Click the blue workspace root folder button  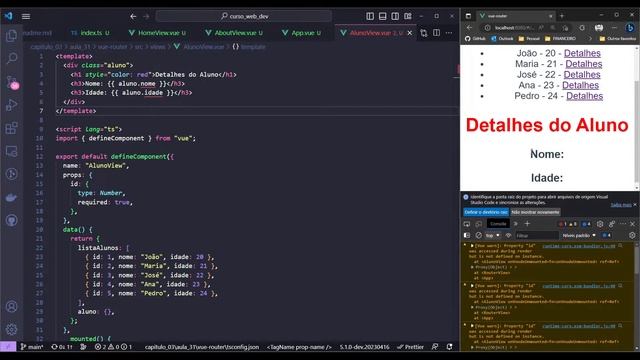[x=486, y=212]
